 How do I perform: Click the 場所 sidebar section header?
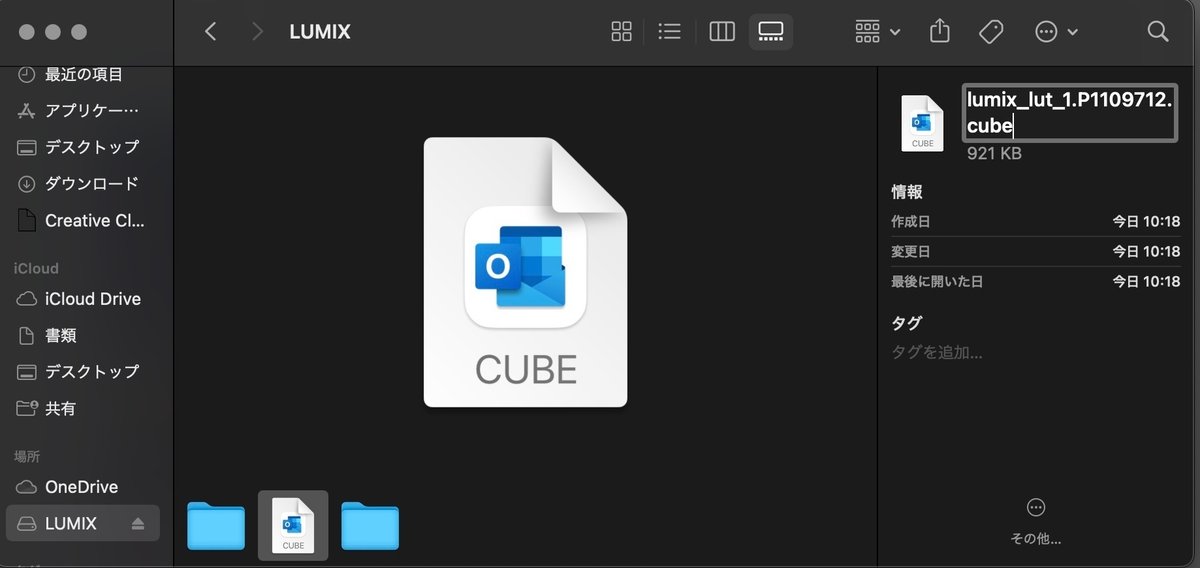coord(27,456)
